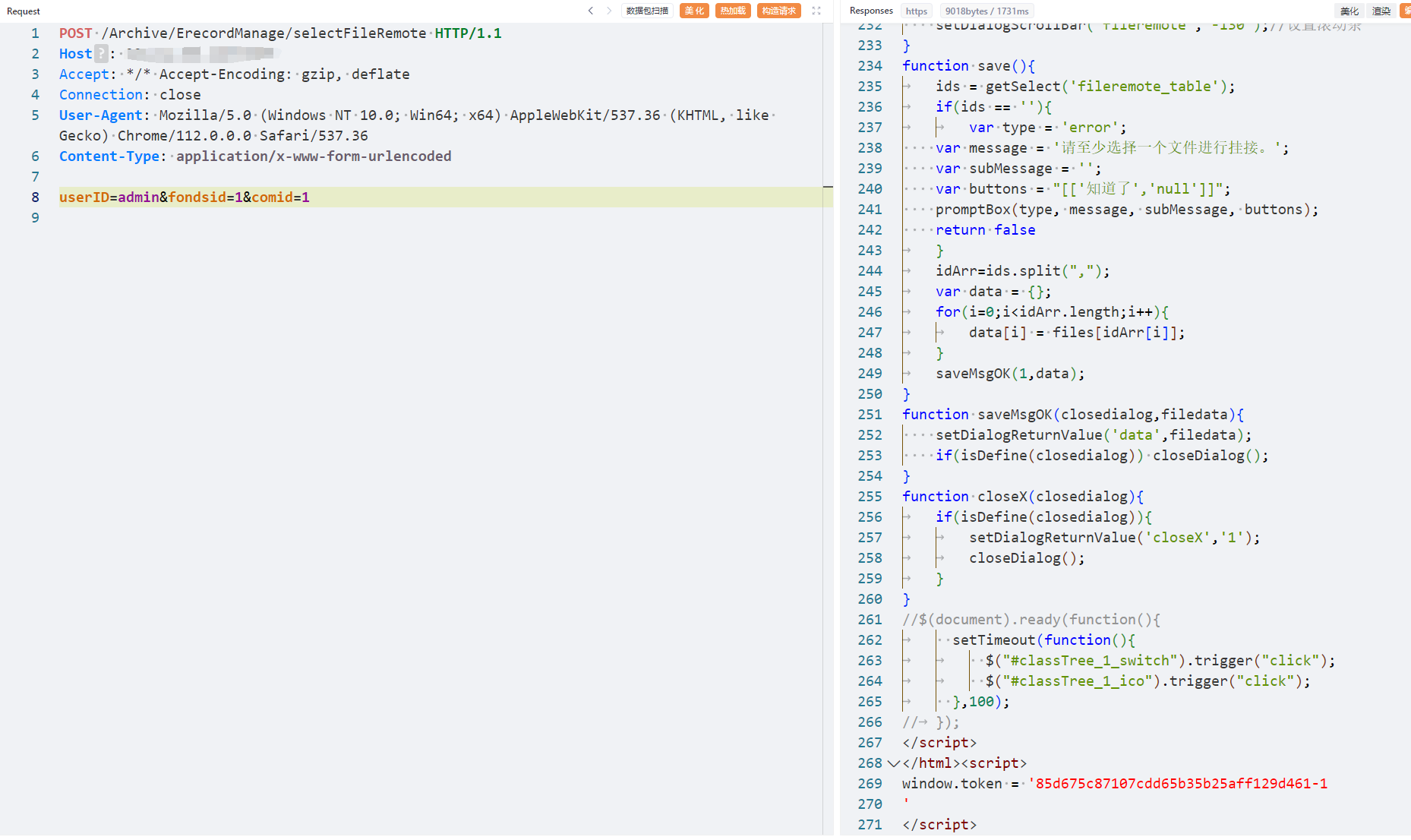Click the Request editor scrollbar marker
Screen dimensions: 1411x840
pos(828,187)
